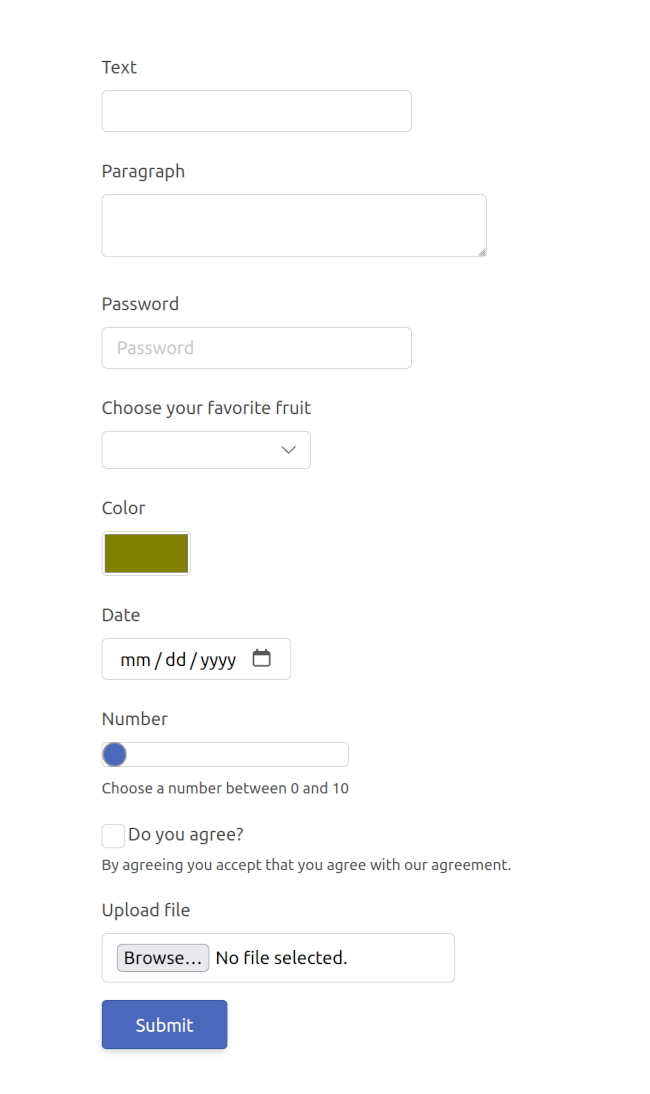
Task: Click the empty Number slider track
Action: tap(237, 754)
